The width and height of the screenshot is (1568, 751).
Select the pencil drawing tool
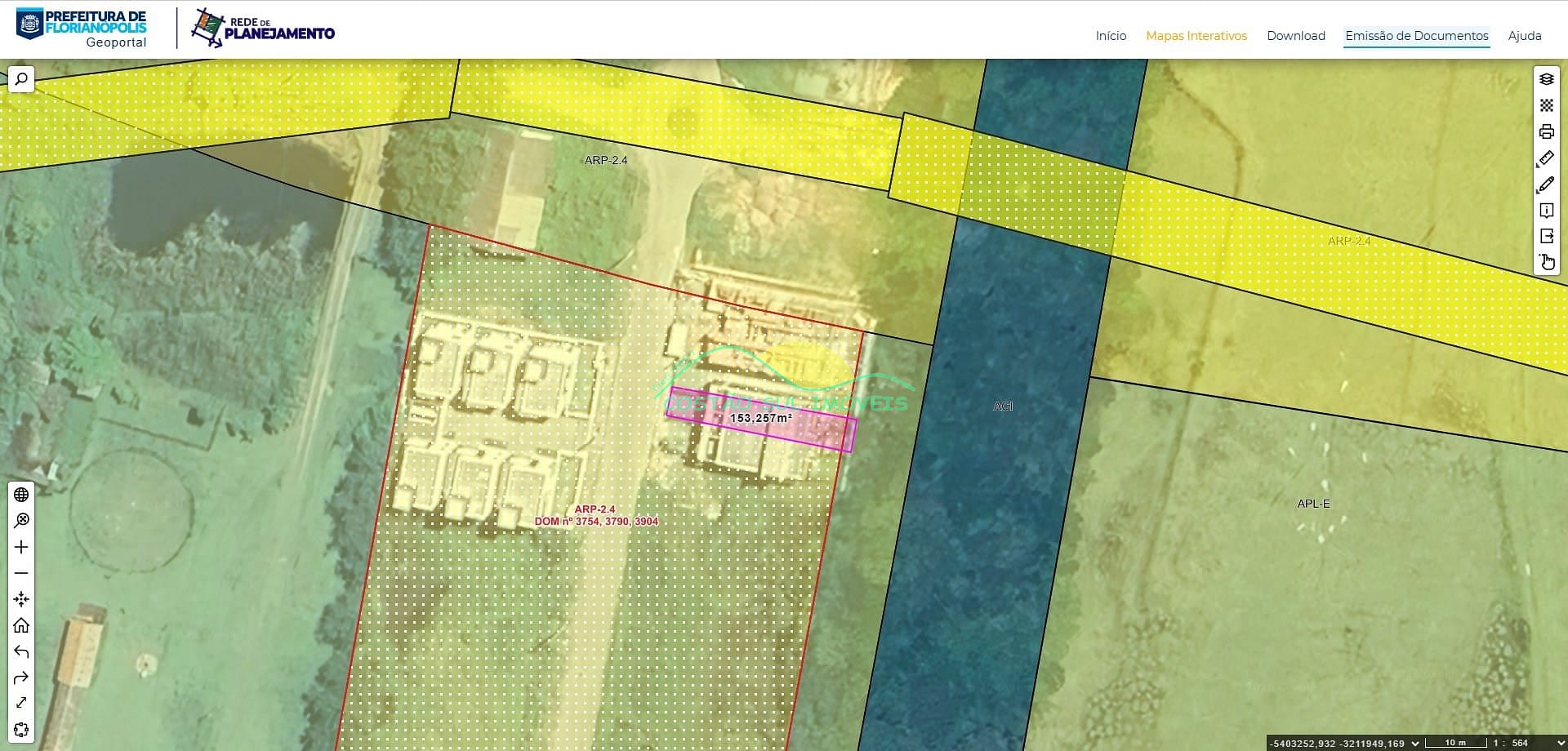pyautogui.click(x=1546, y=184)
